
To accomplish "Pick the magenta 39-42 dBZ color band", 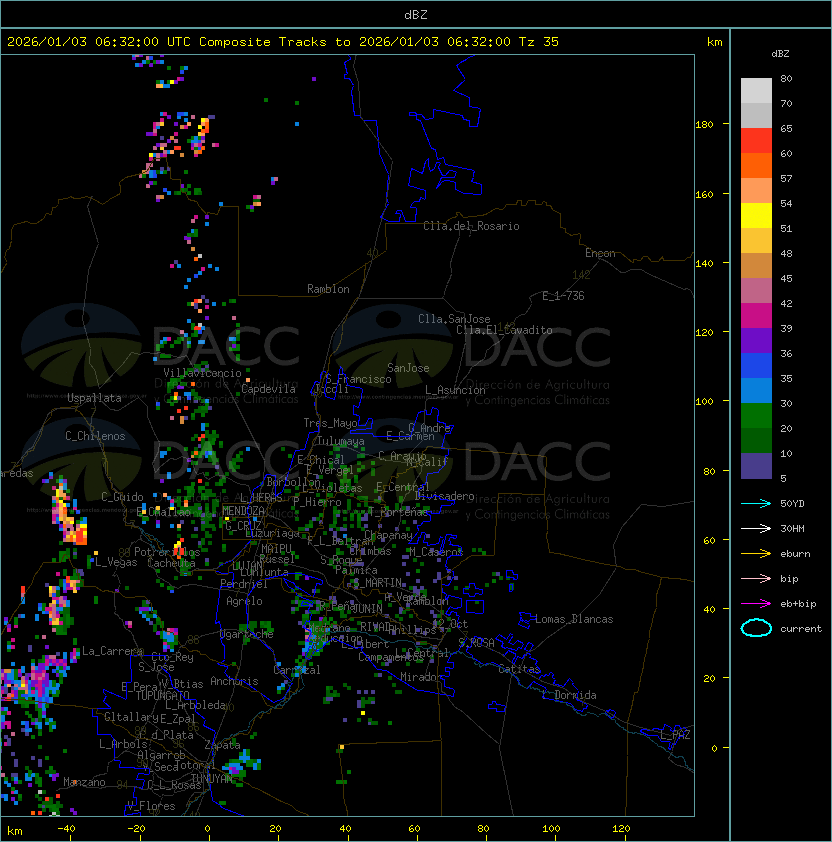I will tap(756, 316).
